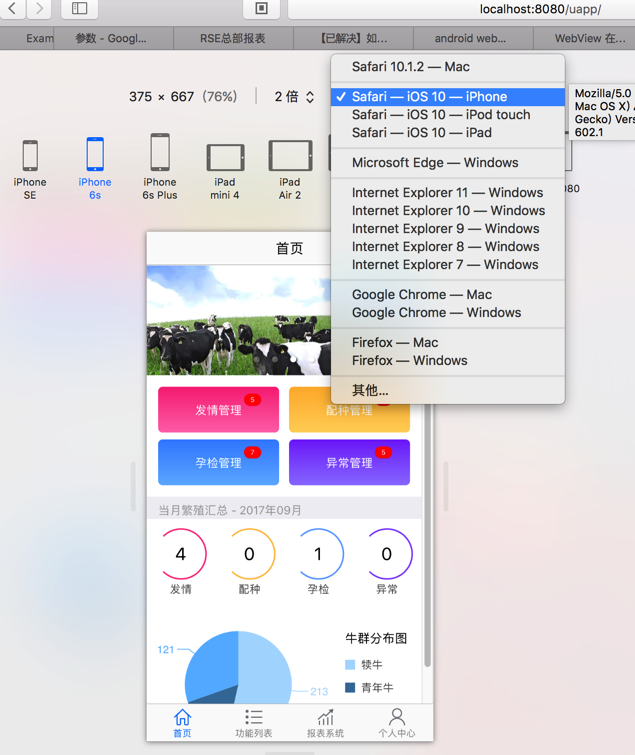
Task: Switch to the 参数 - Googl... tab
Action: [113, 39]
